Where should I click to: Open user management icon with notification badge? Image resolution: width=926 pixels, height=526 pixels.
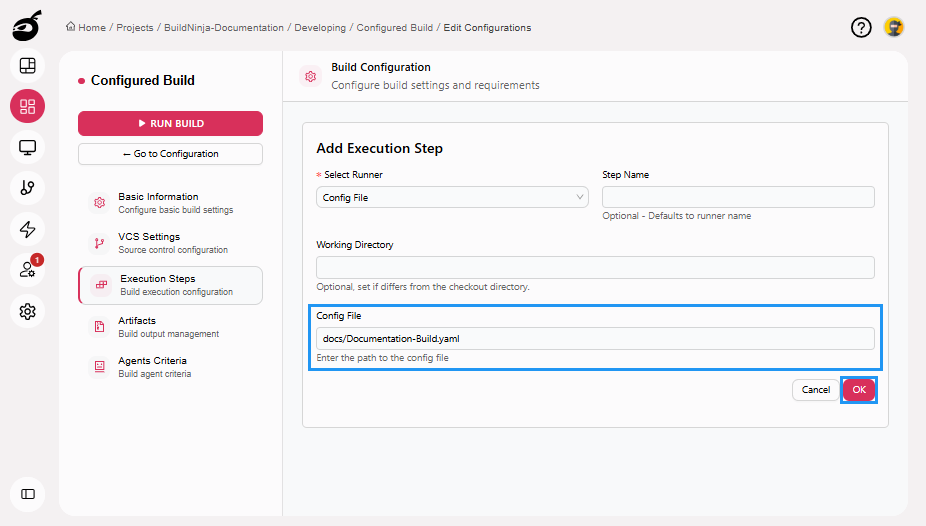[x=27, y=270]
